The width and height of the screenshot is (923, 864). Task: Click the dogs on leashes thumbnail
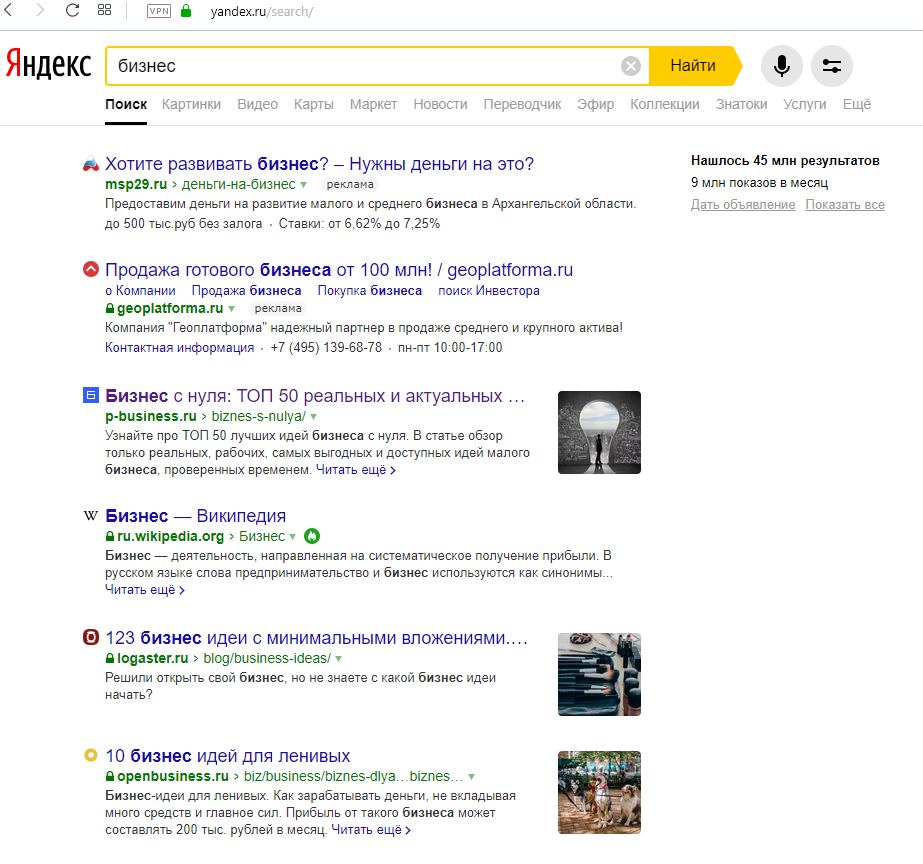click(599, 792)
